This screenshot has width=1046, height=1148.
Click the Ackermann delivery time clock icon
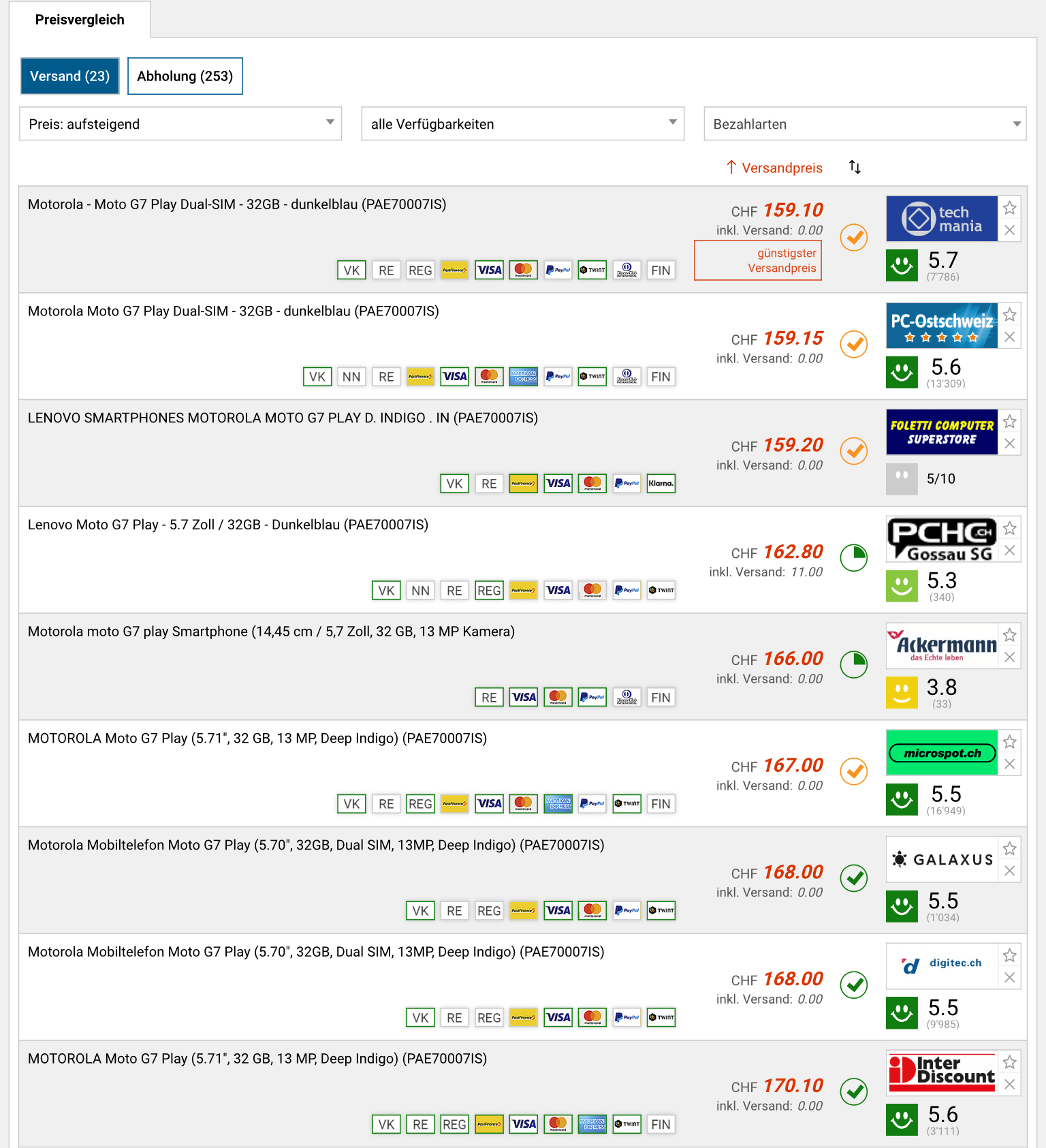tap(853, 664)
